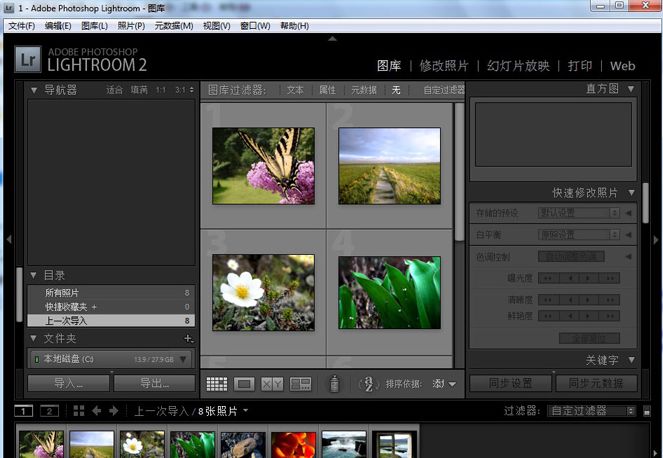Select 无 to disable library filter
This screenshot has width=663, height=458.
396,90
